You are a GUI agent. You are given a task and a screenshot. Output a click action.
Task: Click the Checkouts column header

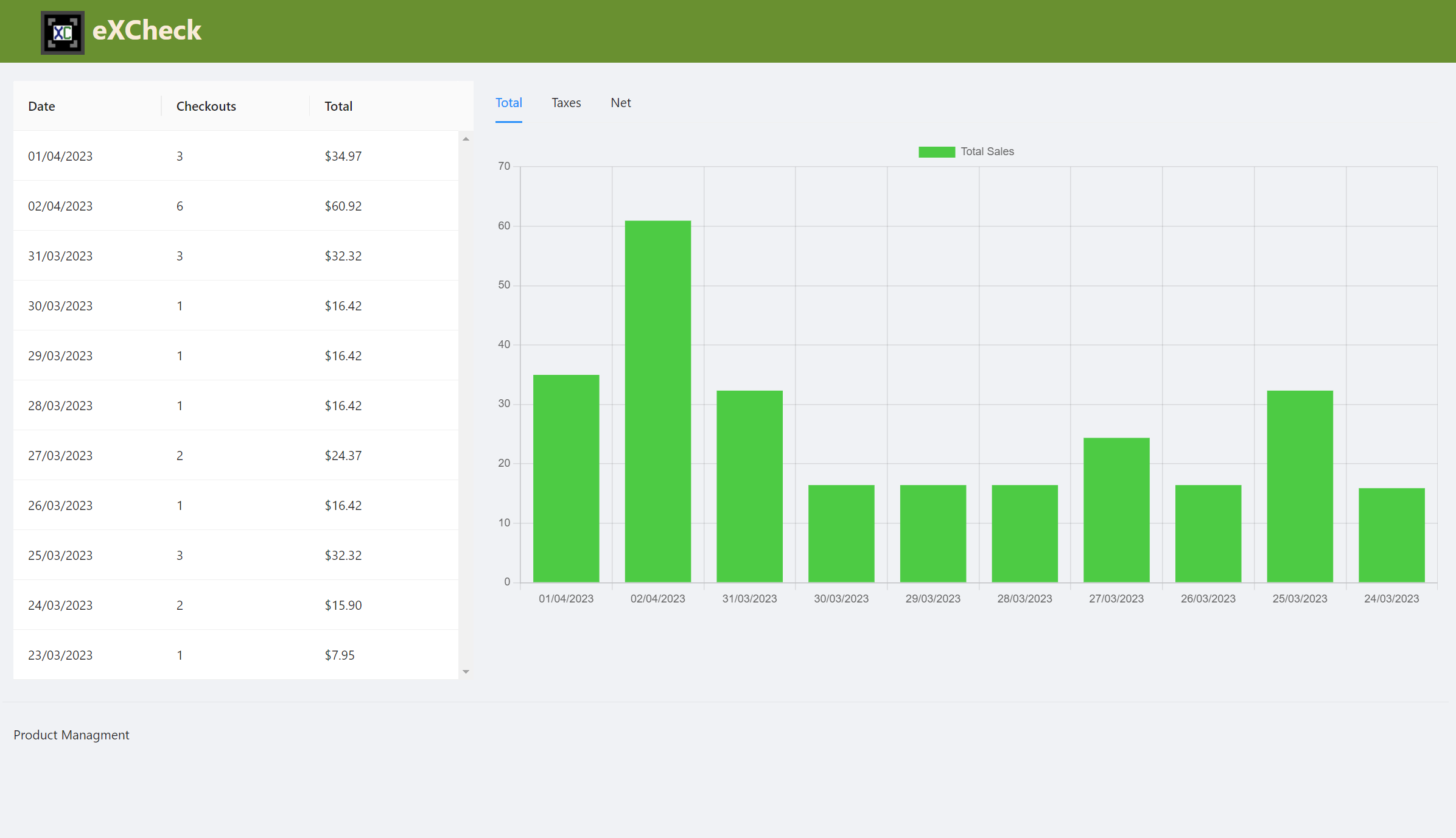(206, 106)
